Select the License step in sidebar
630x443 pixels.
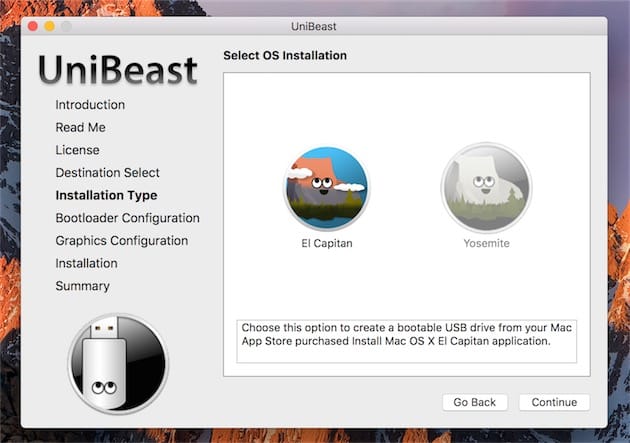(x=77, y=150)
